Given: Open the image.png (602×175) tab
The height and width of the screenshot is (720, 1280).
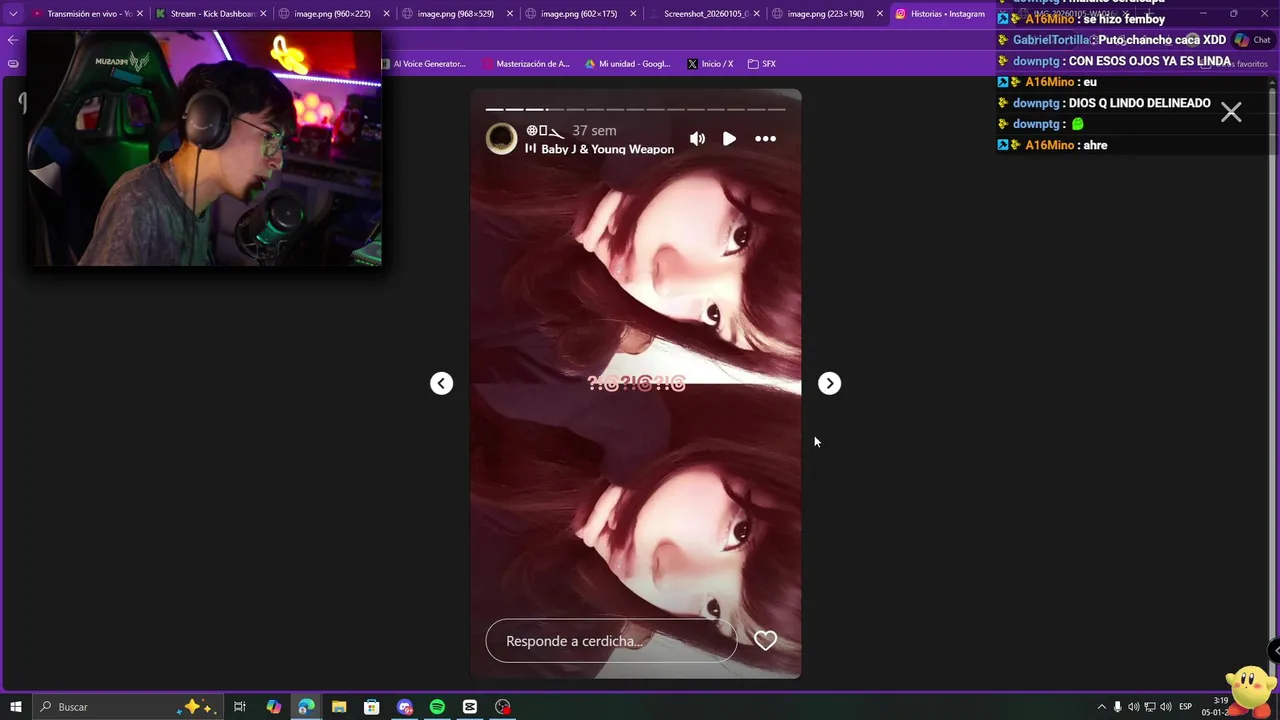Looking at the screenshot, I should (578, 14).
